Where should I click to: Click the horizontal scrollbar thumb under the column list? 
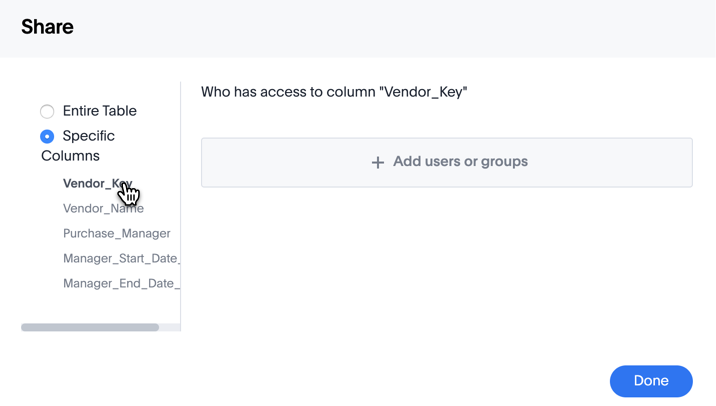[90, 327]
